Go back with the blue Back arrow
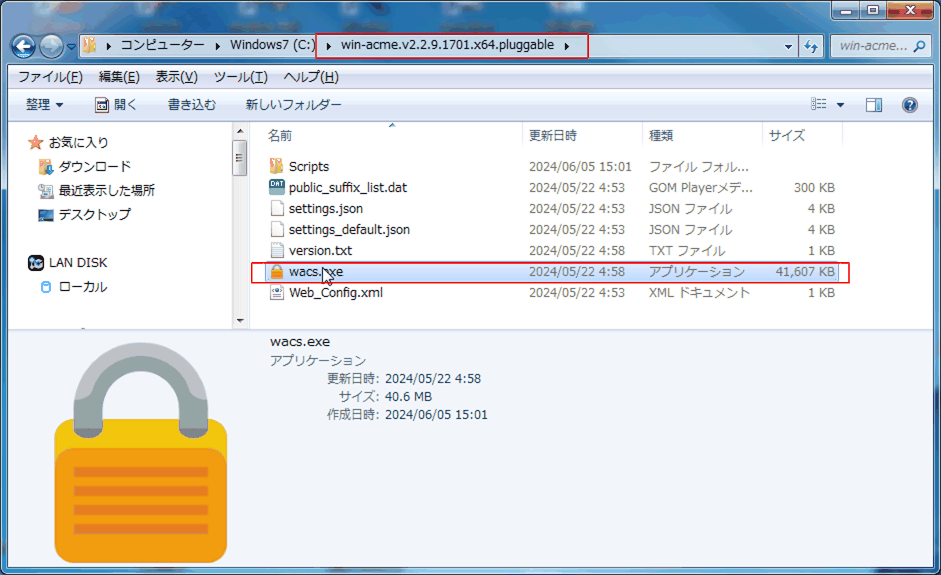This screenshot has width=941, height=575. coord(23,46)
